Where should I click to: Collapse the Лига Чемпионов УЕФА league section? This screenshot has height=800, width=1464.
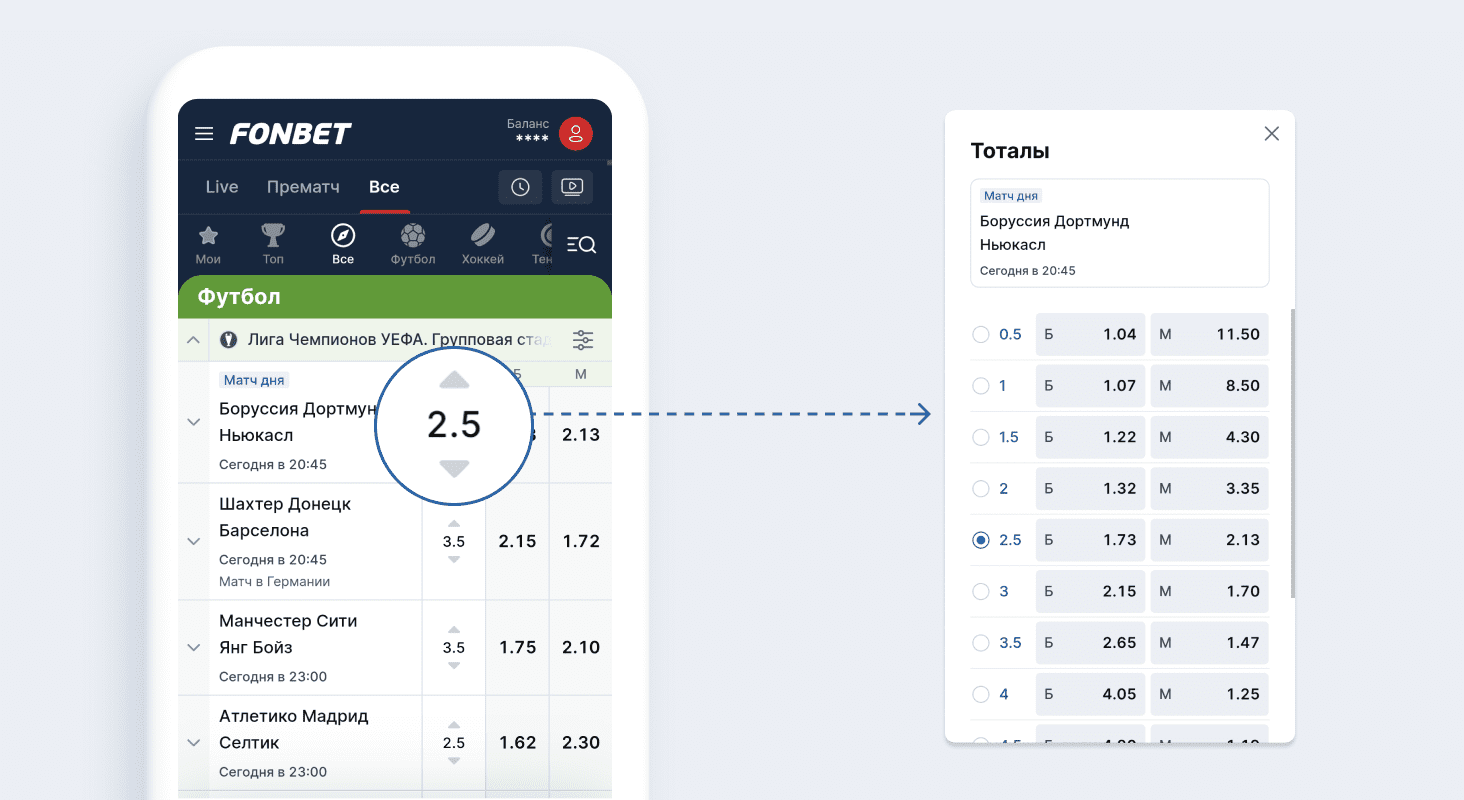(194, 340)
